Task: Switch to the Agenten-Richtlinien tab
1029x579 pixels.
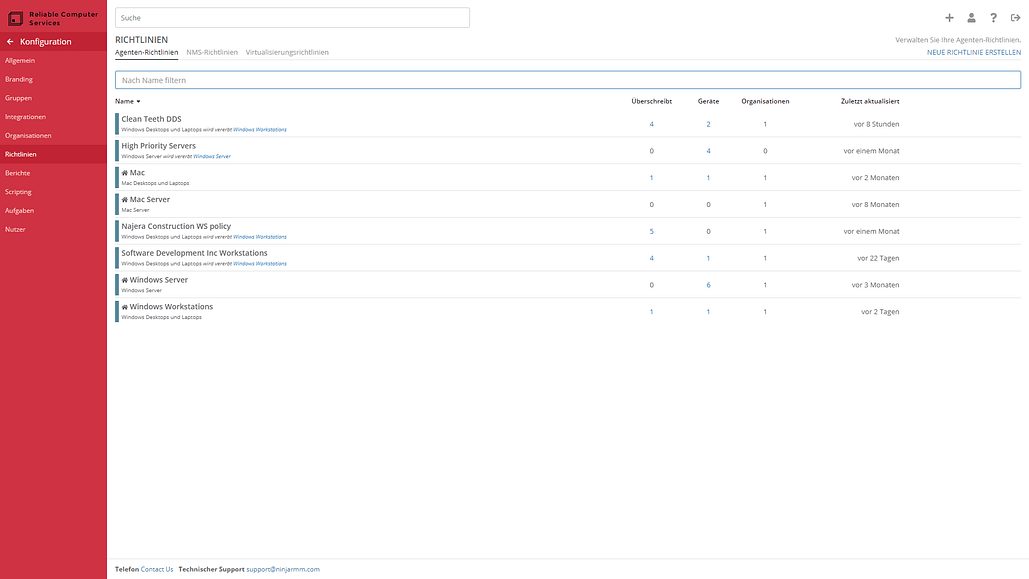Action: 146,53
